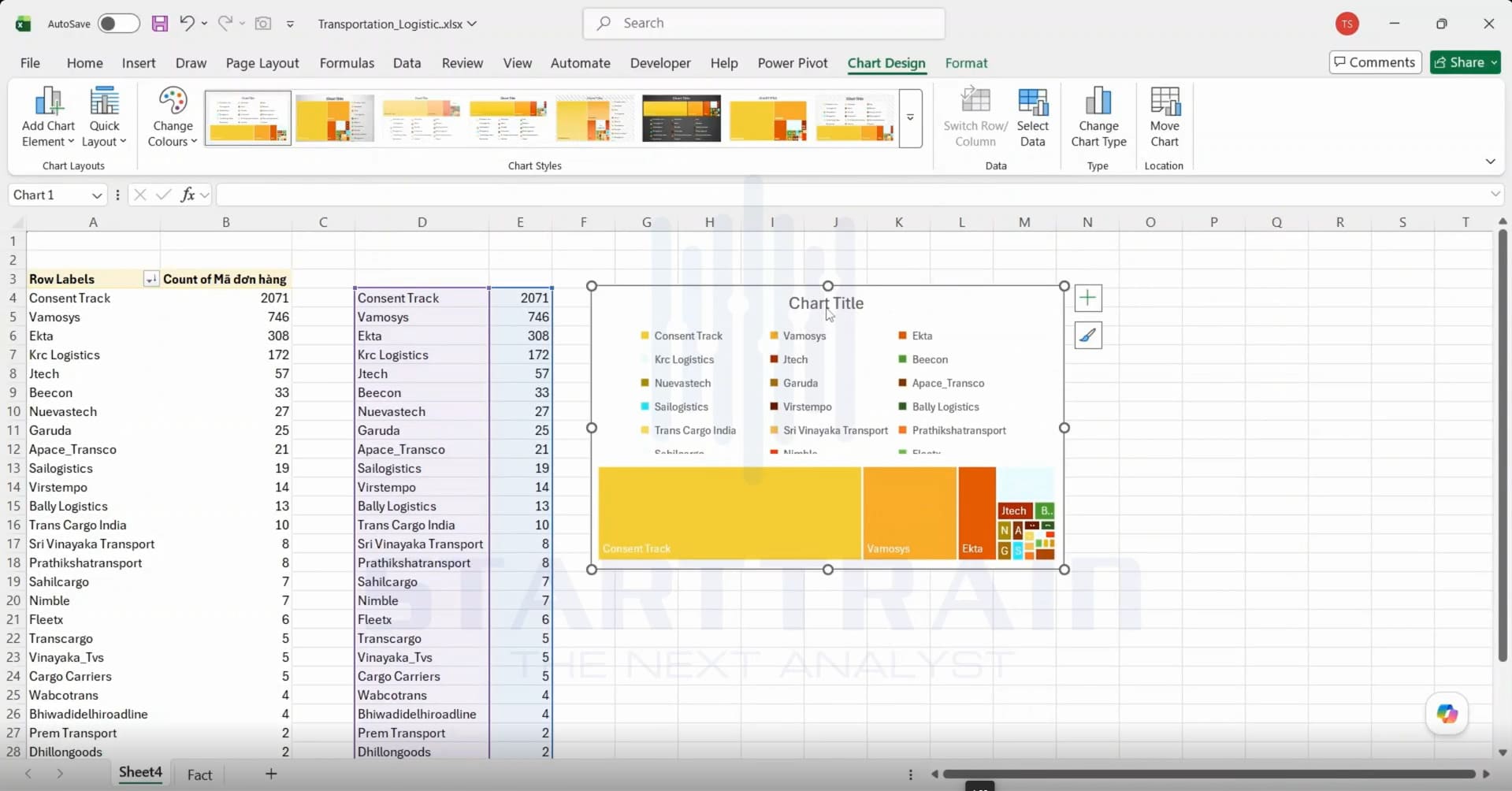Toggle the AutoSave switch
Image resolution: width=1512 pixels, height=791 pixels.
point(118,24)
